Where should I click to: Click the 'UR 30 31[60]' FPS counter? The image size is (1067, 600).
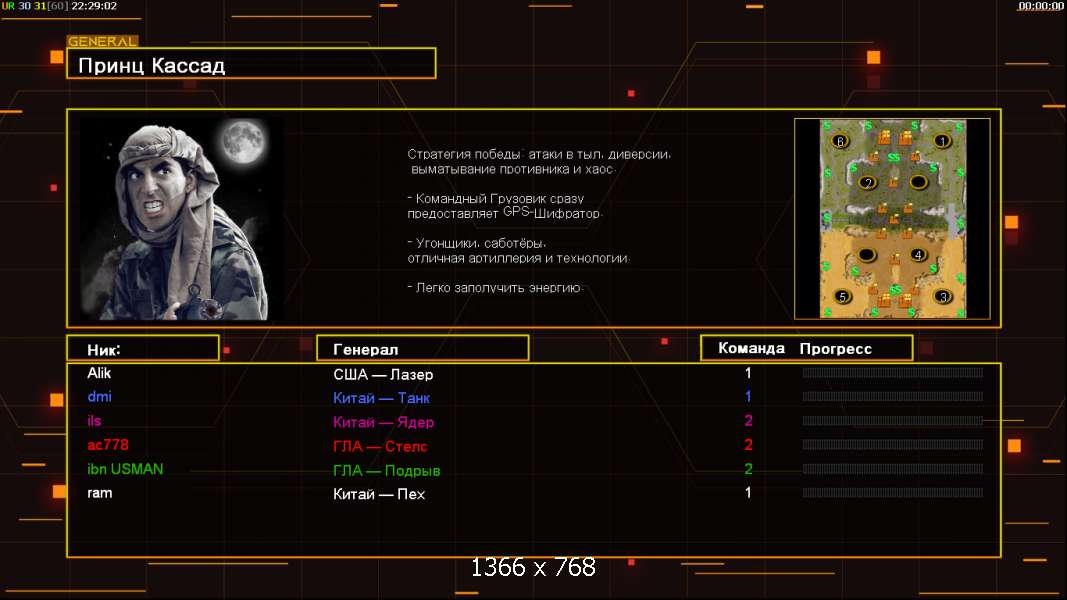tap(34, 6)
